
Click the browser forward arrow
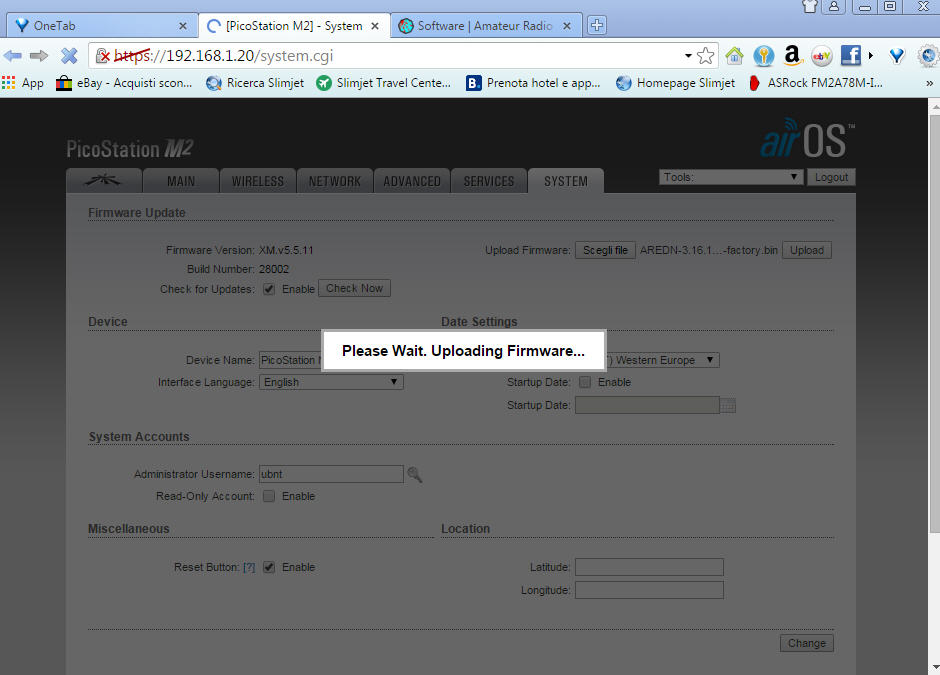pyautogui.click(x=39, y=56)
